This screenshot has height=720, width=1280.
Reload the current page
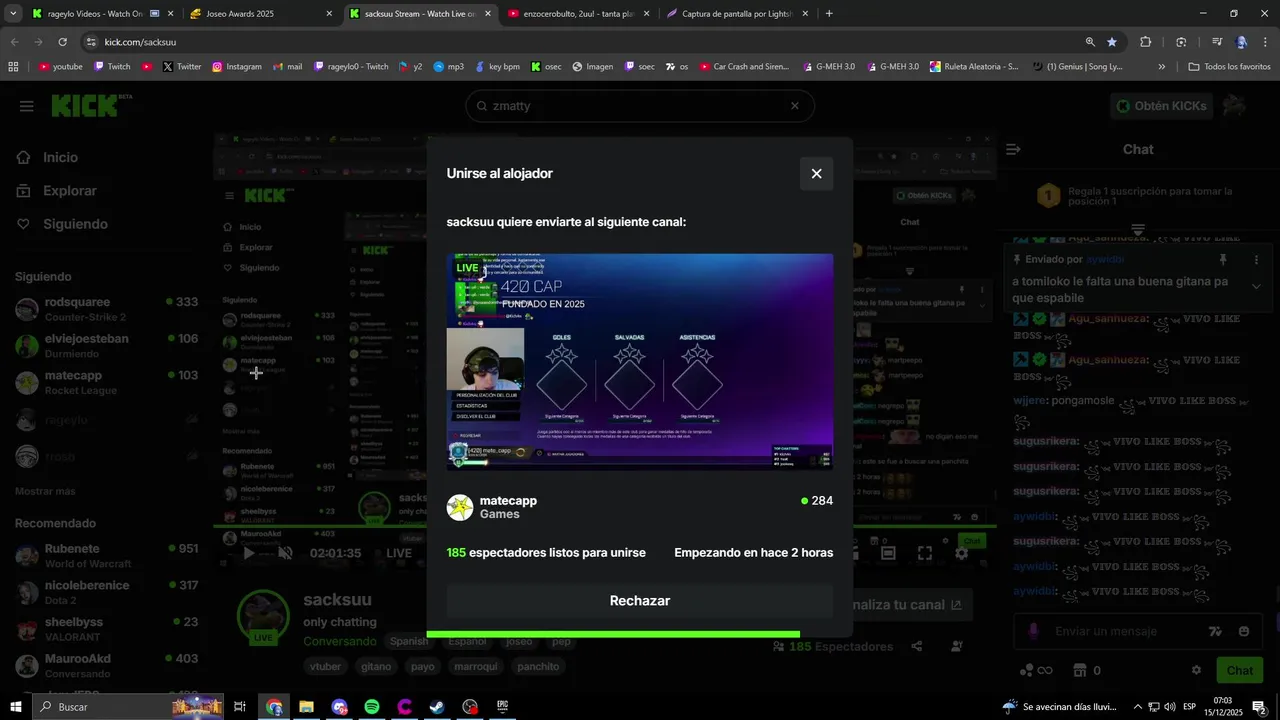(x=62, y=42)
